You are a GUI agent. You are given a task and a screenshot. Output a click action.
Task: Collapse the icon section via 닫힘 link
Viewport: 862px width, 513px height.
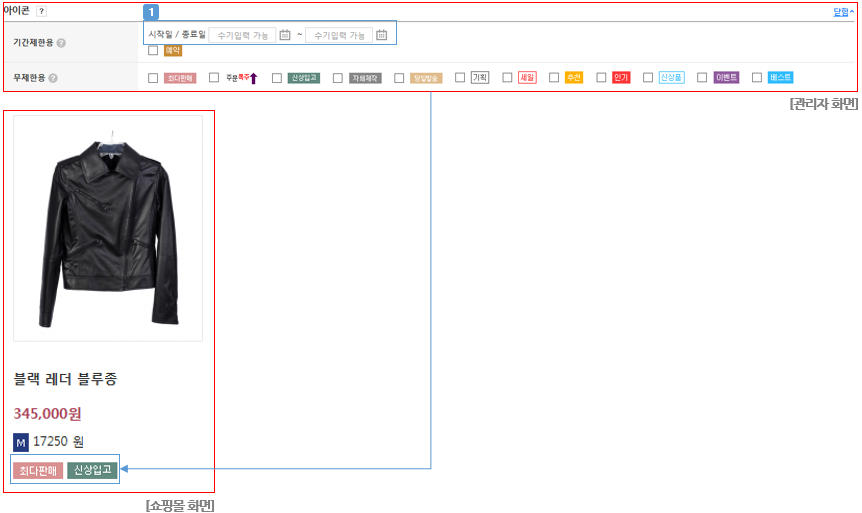pos(843,12)
